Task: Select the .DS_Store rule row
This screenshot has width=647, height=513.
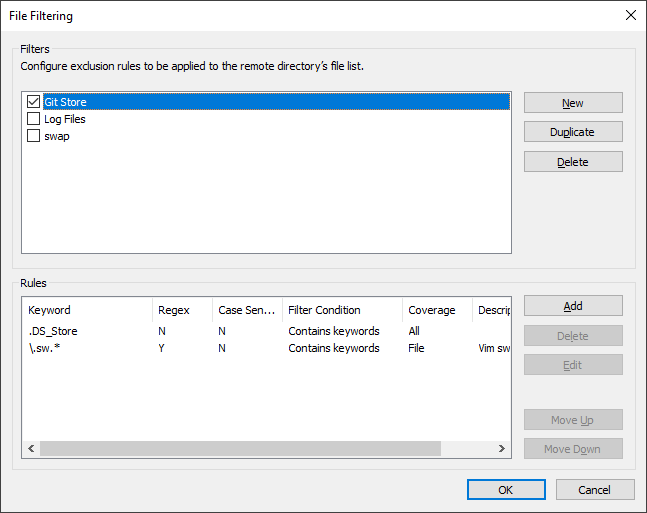Action: (x=266, y=331)
